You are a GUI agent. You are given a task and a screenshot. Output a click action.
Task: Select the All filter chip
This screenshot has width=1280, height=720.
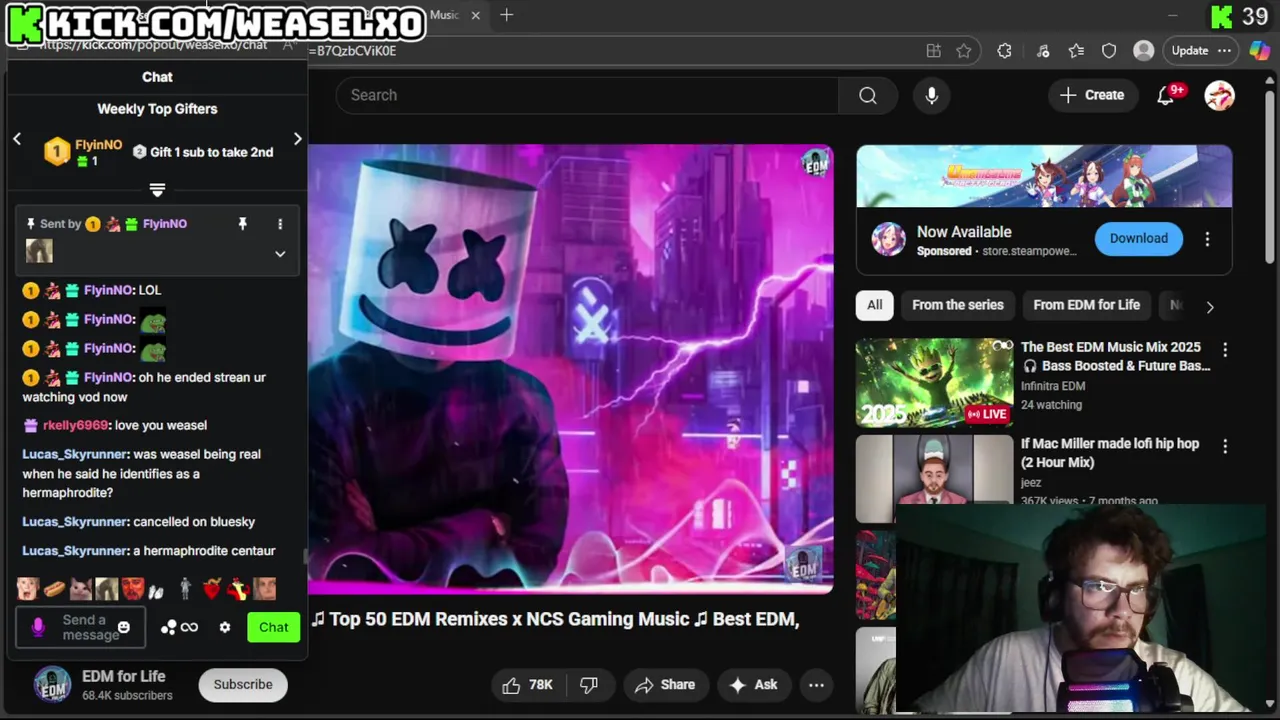pyautogui.click(x=875, y=305)
